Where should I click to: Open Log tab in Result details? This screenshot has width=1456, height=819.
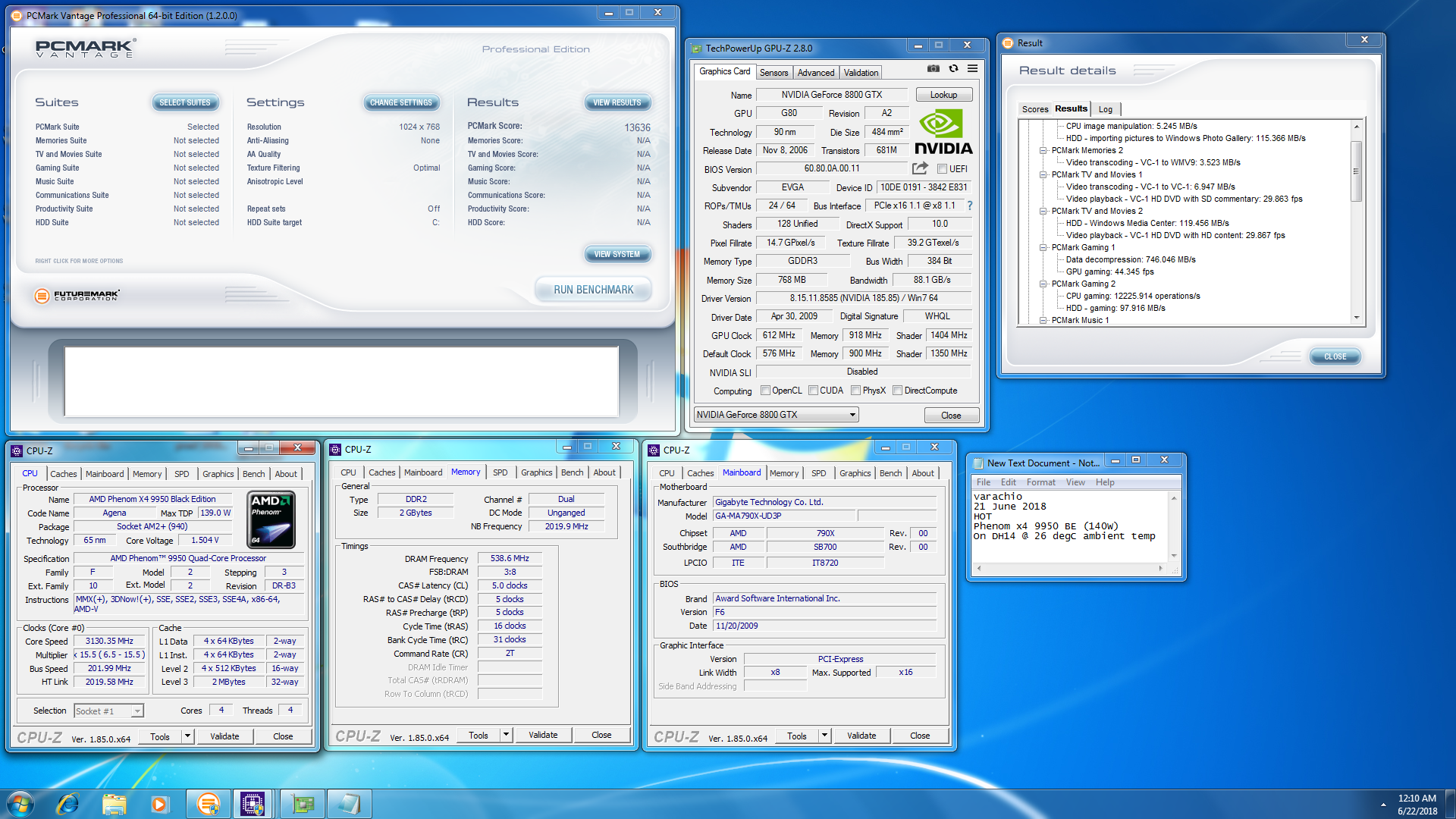(x=1106, y=109)
